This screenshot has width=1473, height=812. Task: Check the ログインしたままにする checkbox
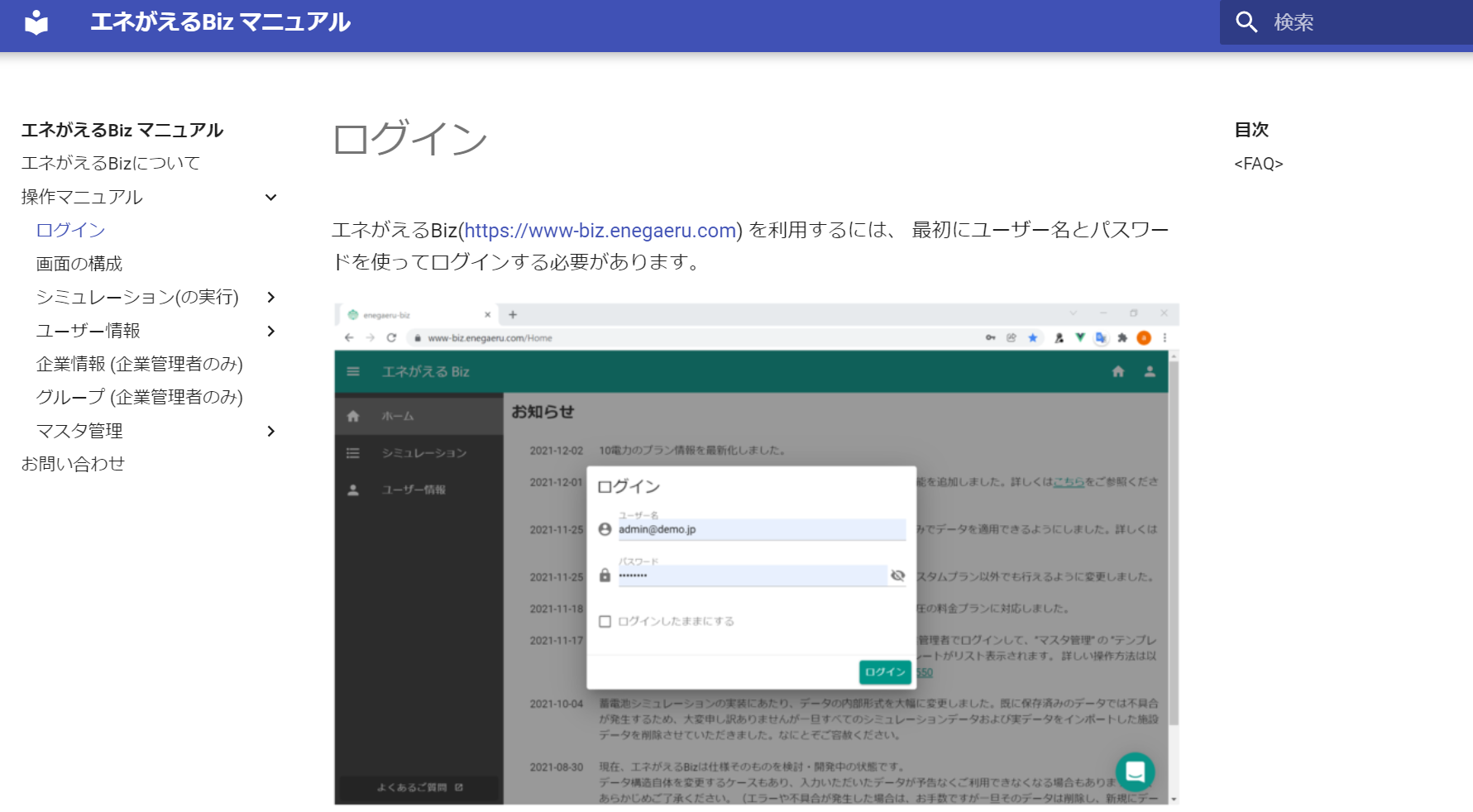point(605,621)
